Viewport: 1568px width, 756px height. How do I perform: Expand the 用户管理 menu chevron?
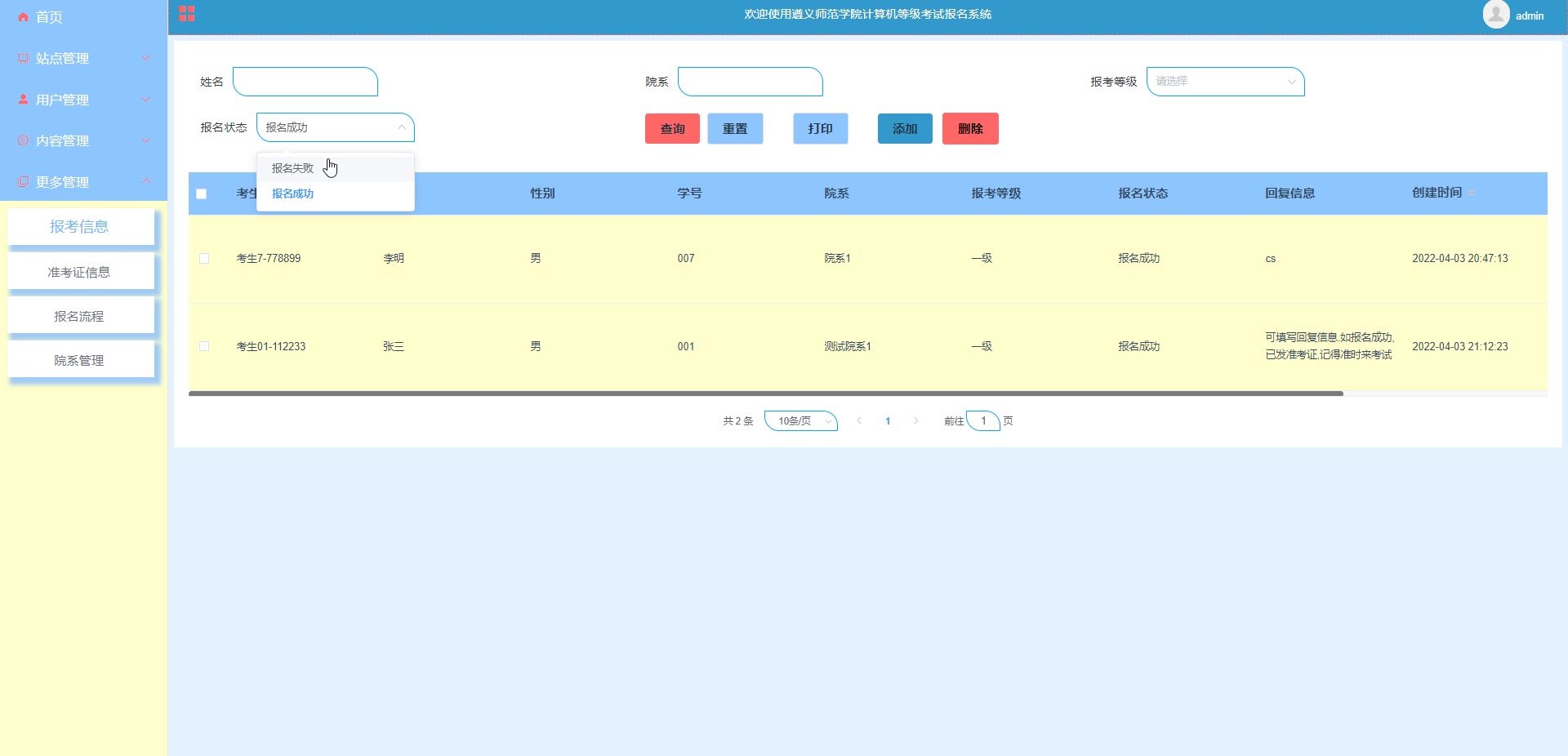tap(146, 100)
